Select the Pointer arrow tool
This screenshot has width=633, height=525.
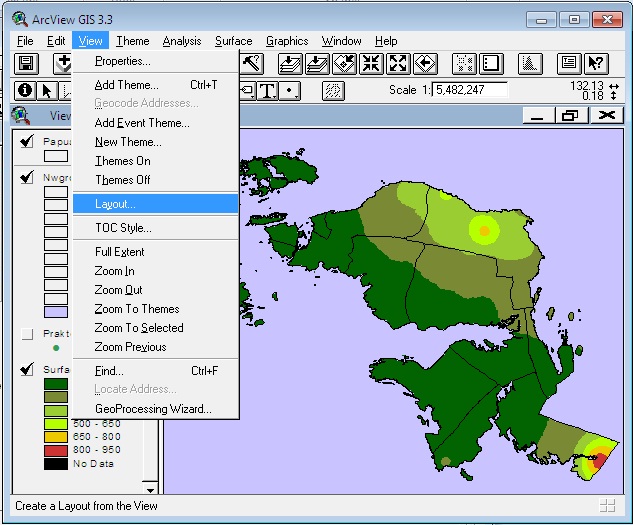[47, 90]
